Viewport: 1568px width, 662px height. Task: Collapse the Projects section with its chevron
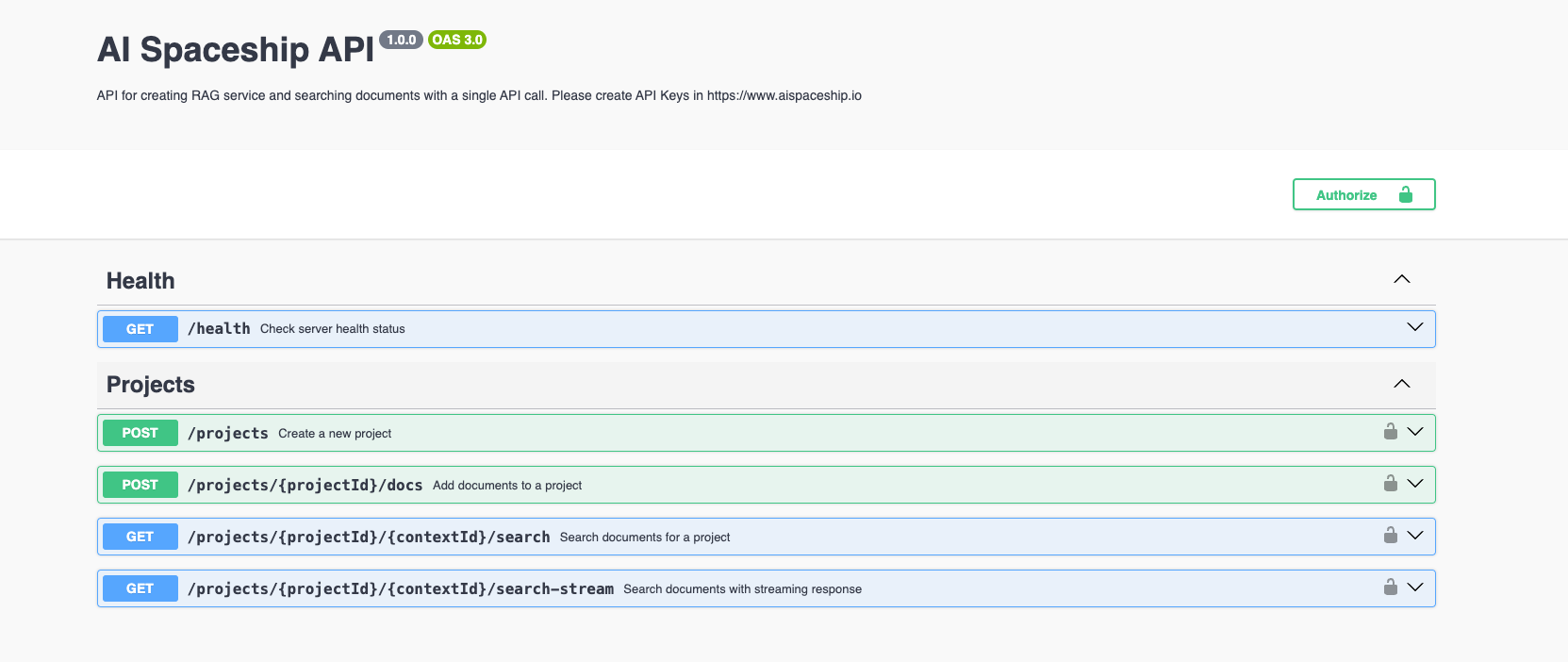1402,383
